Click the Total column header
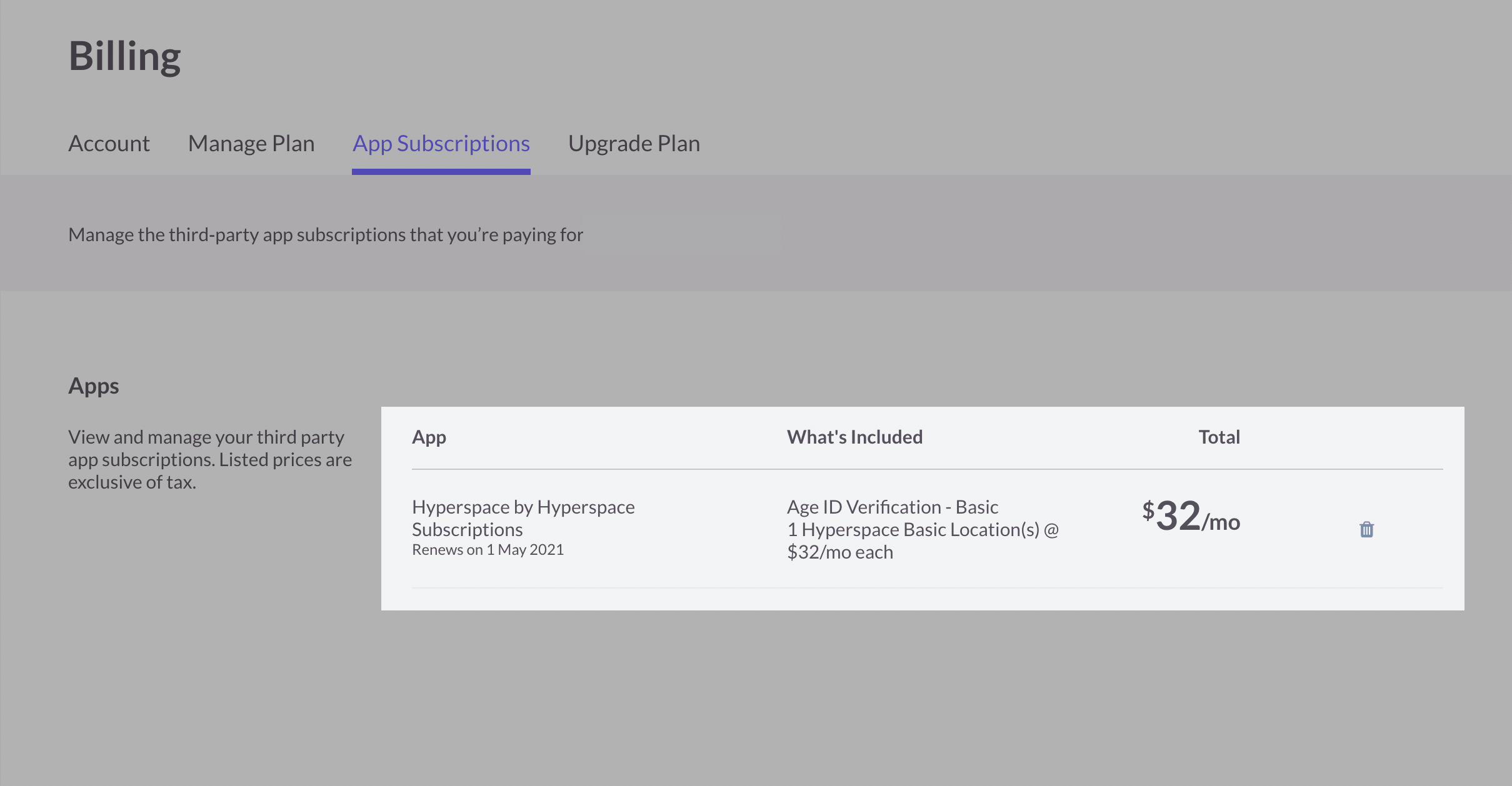The height and width of the screenshot is (786, 1512). [1219, 437]
